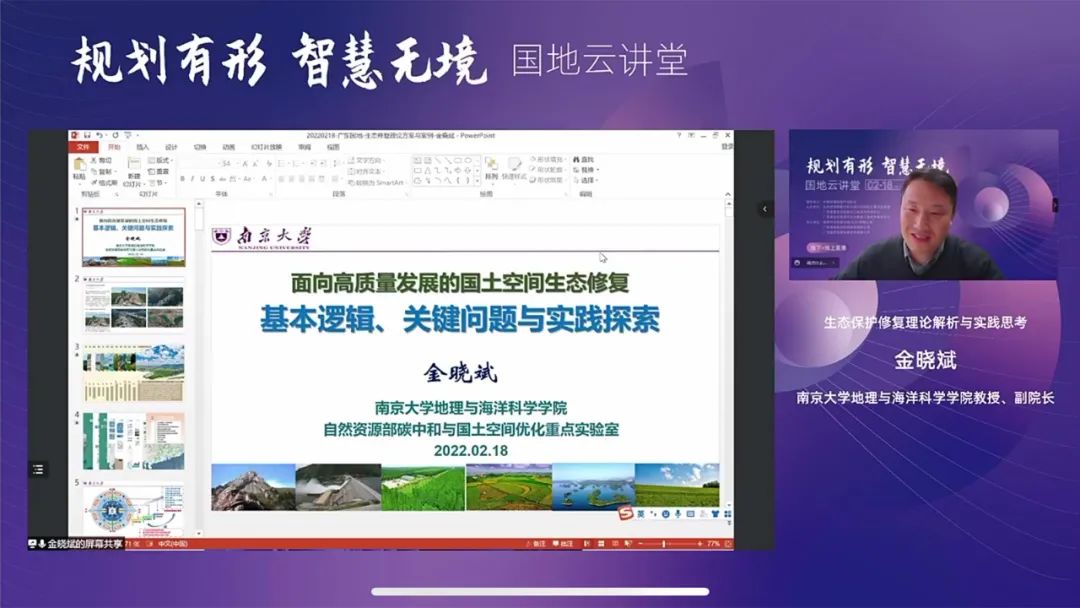Image resolution: width=1080 pixels, height=608 pixels.
Task: Select the Triangle shape in shapes gallery
Action: [x=428, y=170]
